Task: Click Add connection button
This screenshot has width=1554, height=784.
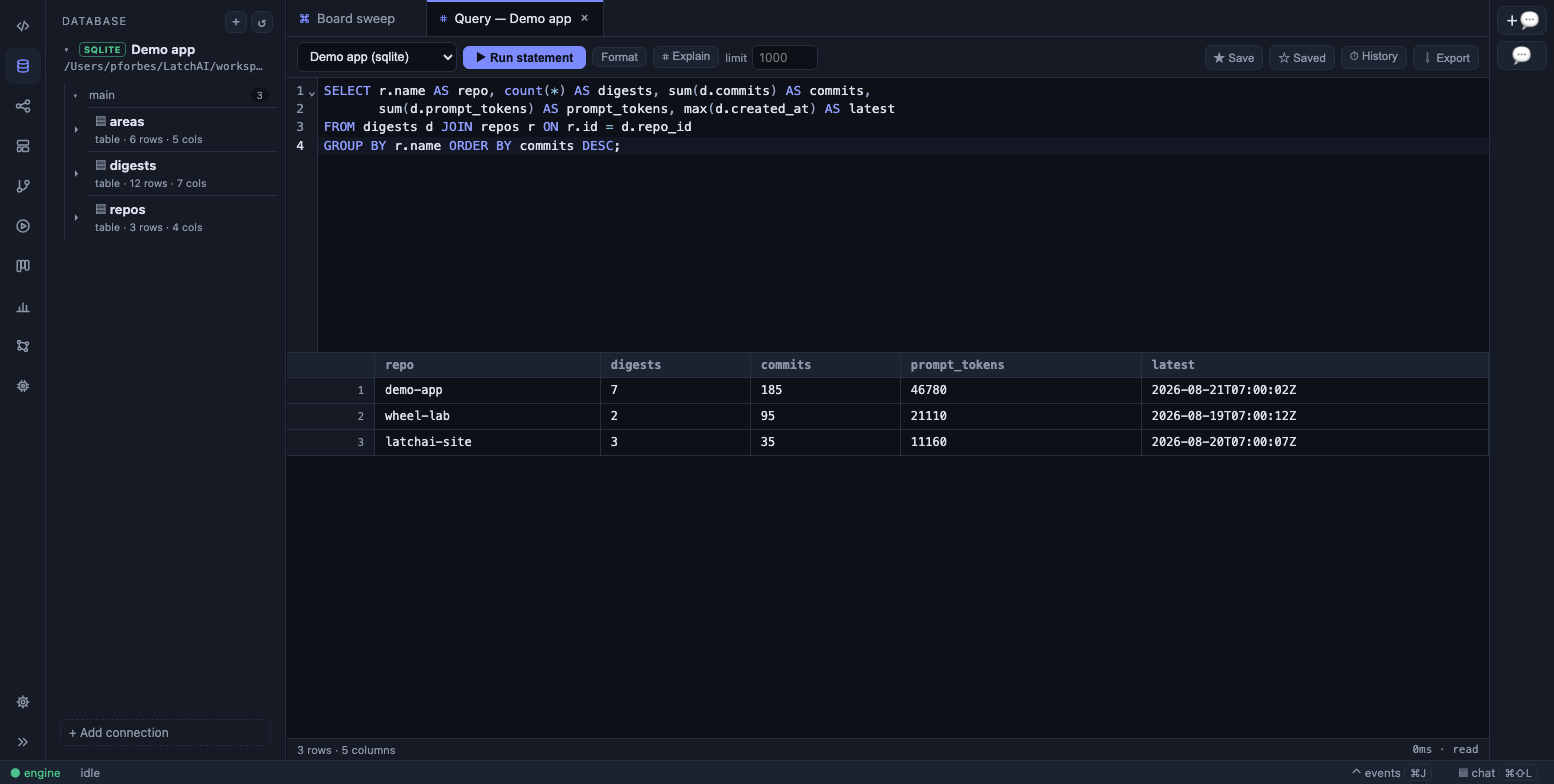Action: tap(165, 733)
